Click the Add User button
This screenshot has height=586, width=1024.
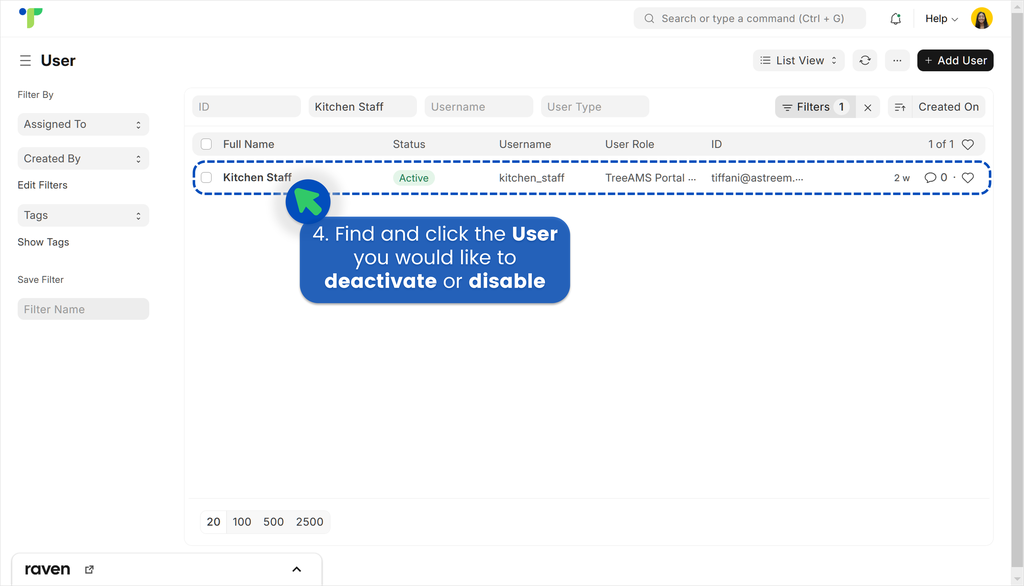coord(955,60)
